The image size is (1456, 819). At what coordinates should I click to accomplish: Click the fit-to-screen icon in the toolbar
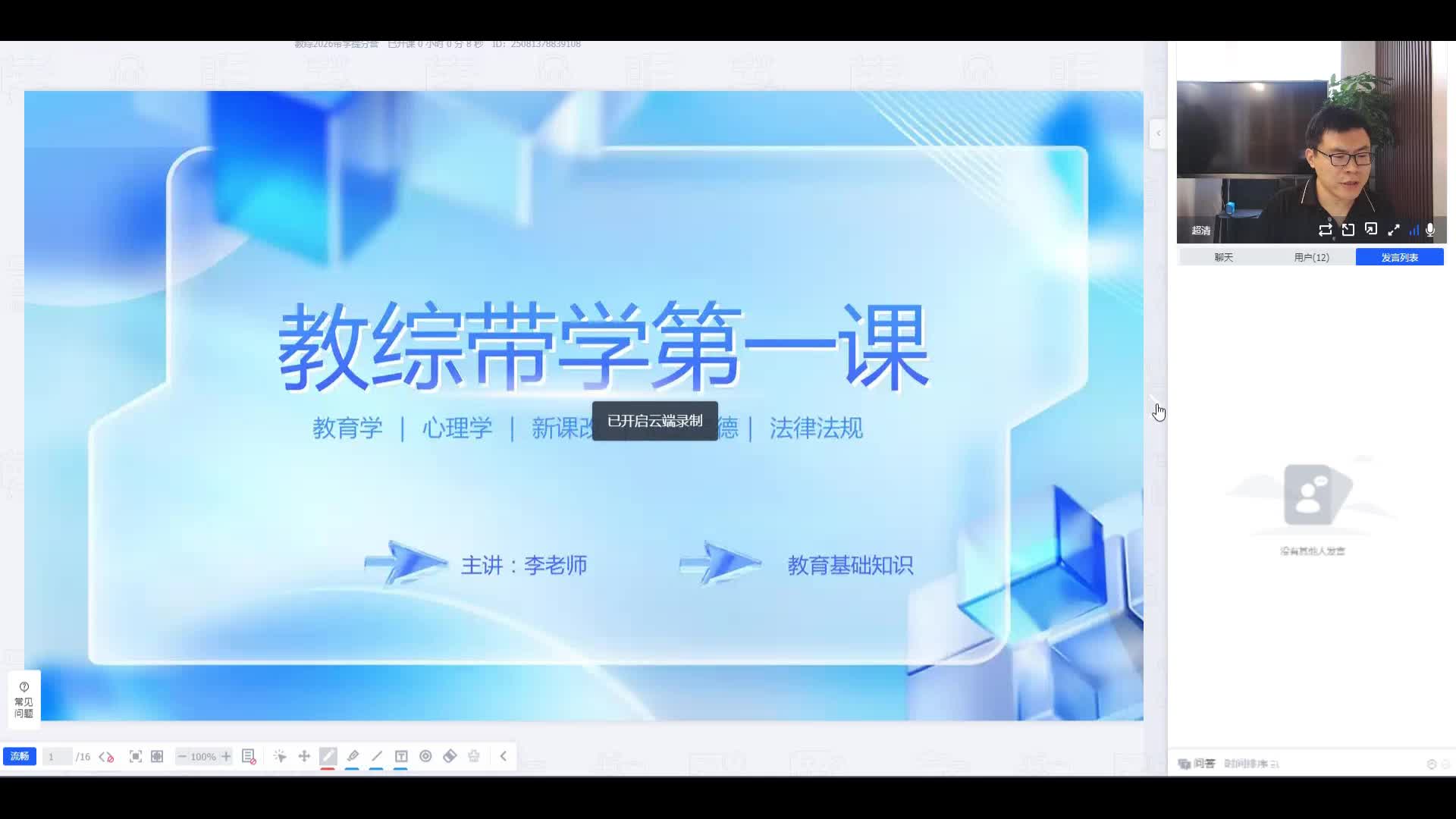pos(136,756)
